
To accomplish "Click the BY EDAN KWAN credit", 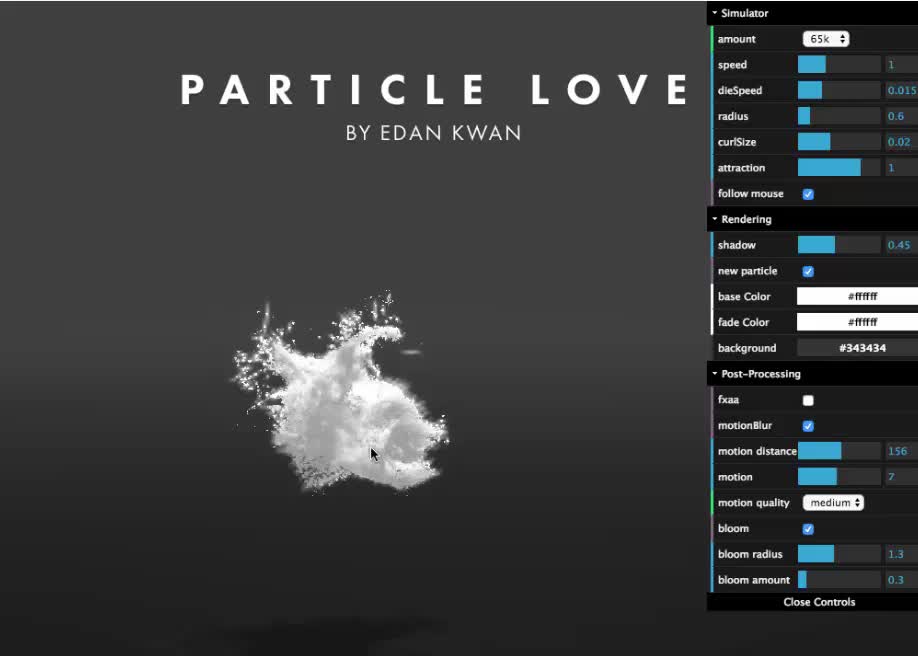I will coord(433,133).
